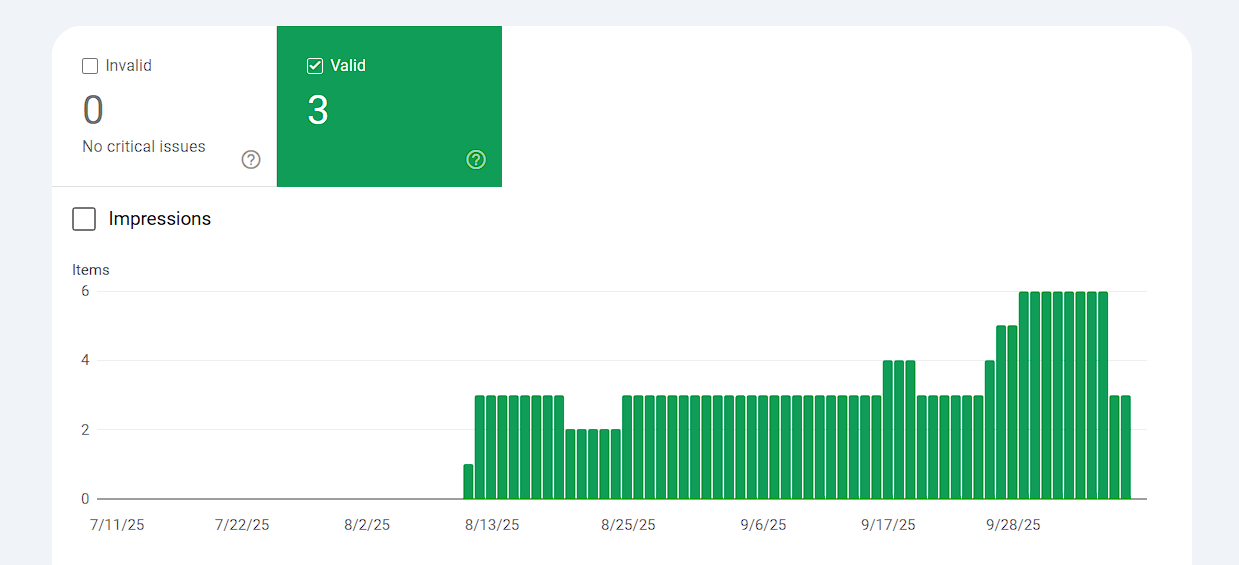Enable the Impressions checkbox

(x=85, y=219)
